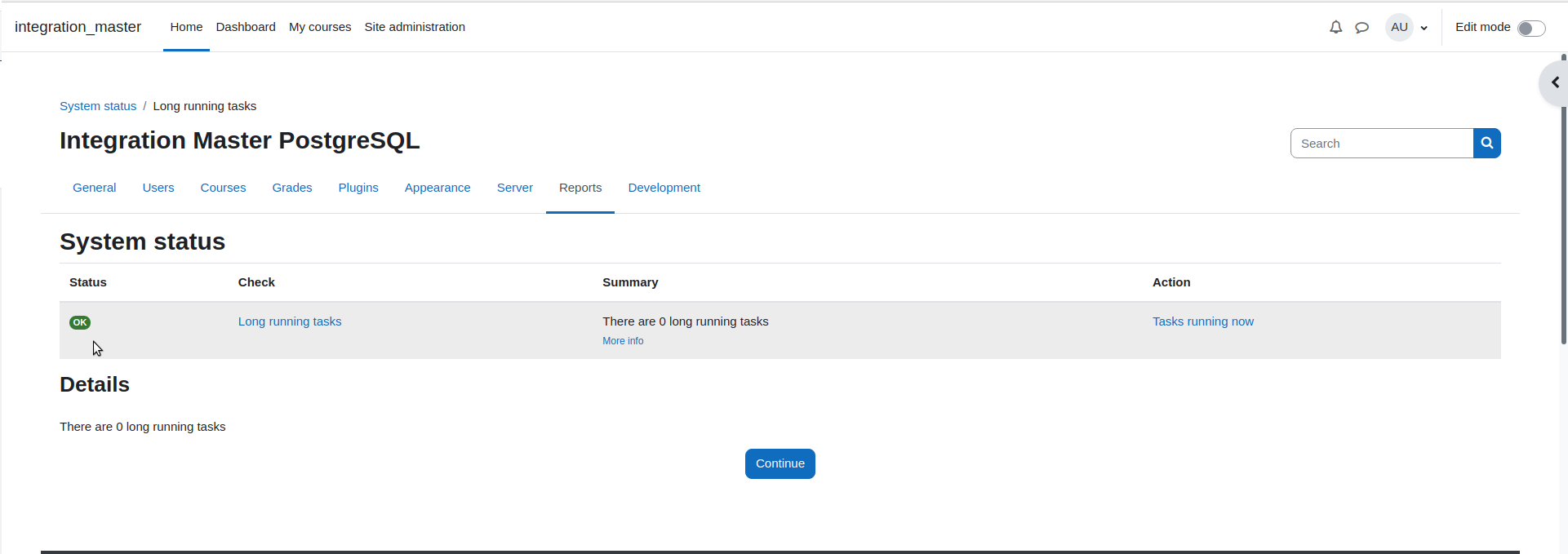
Task: Click the Check column header
Action: (x=256, y=282)
